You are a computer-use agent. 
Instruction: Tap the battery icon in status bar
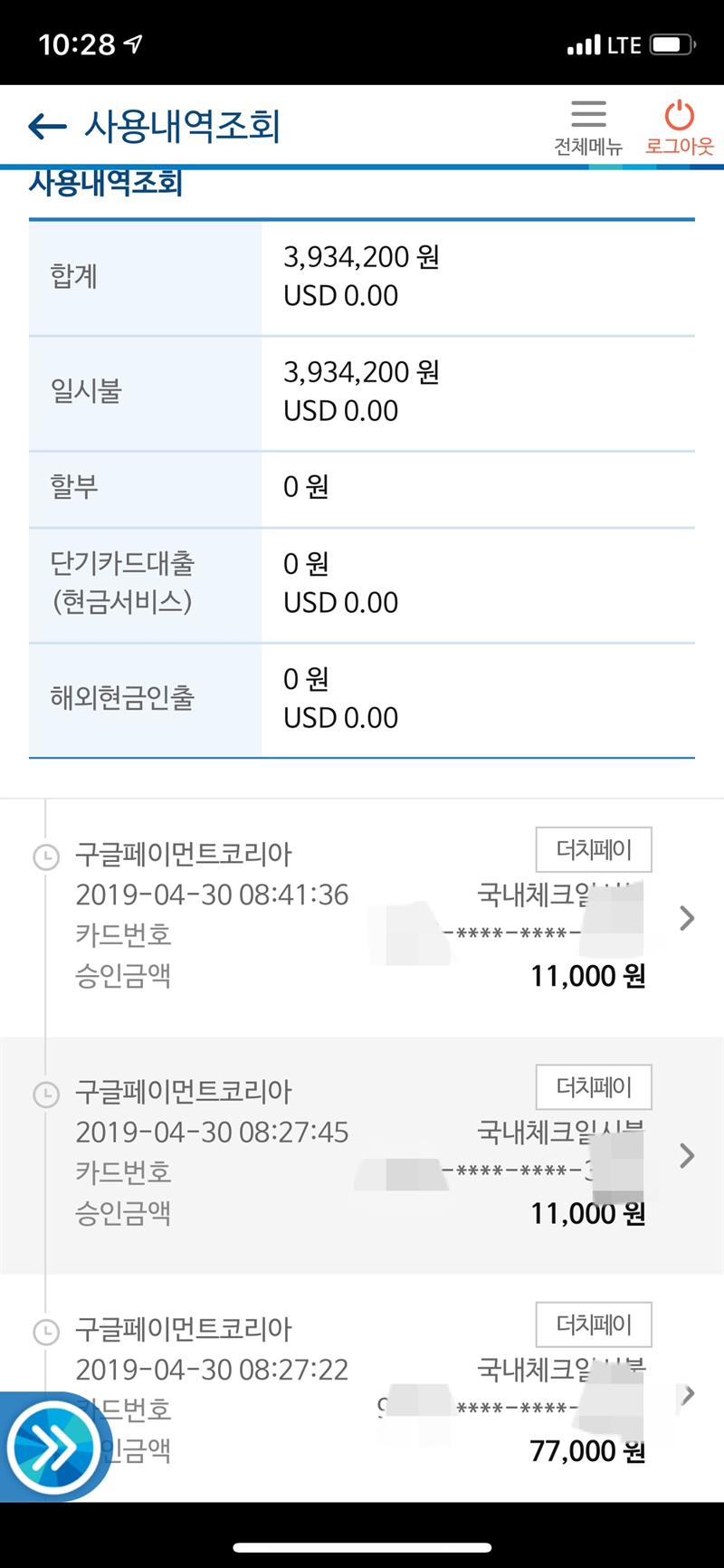click(x=672, y=45)
